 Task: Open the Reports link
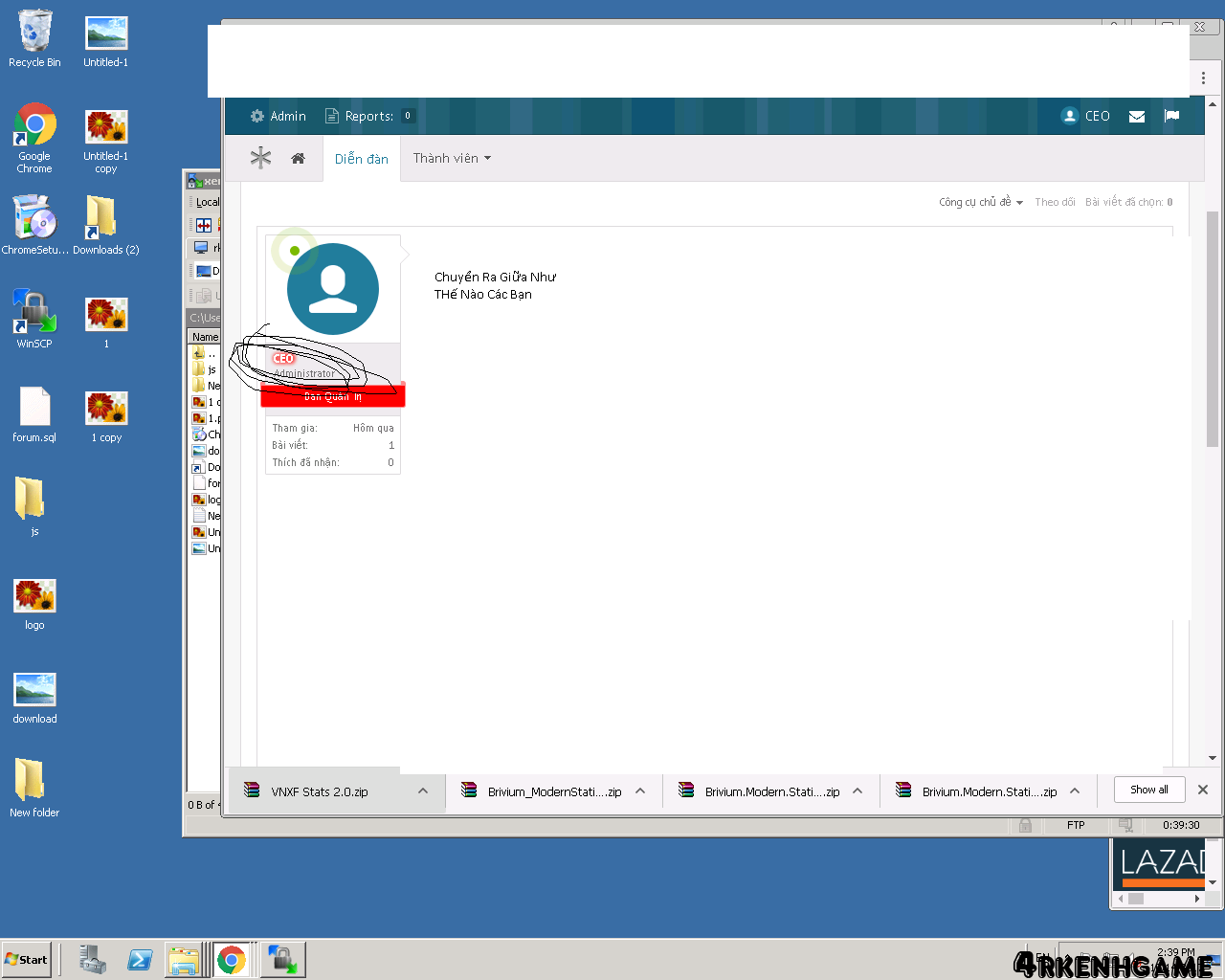click(368, 116)
